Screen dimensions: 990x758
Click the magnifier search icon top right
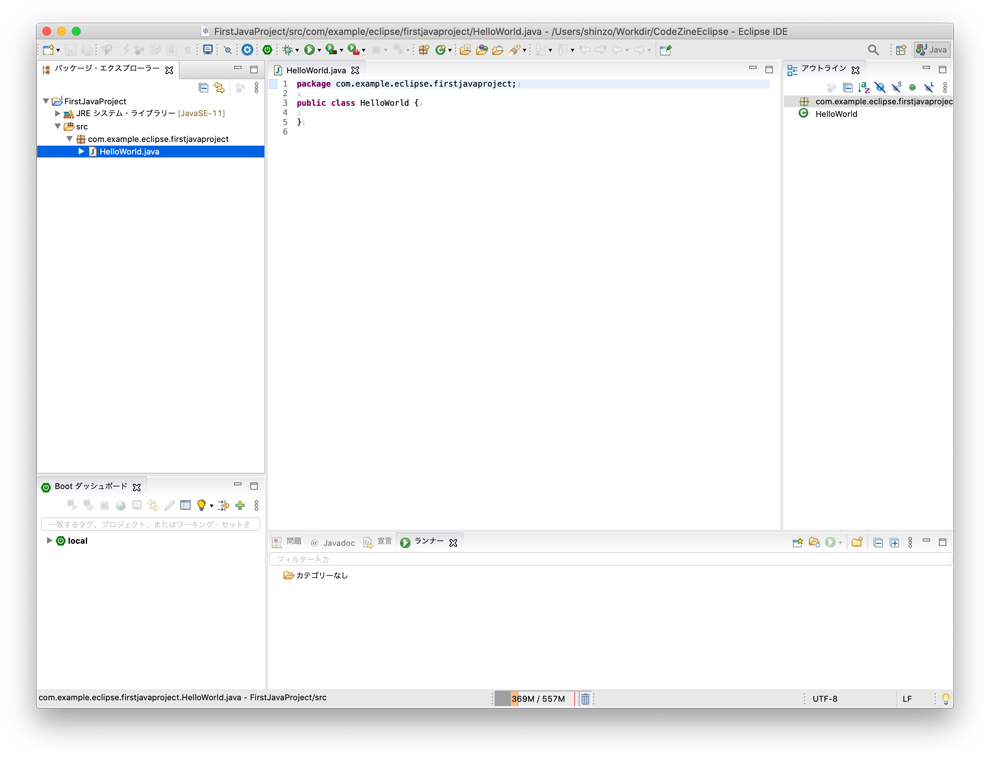coord(873,50)
